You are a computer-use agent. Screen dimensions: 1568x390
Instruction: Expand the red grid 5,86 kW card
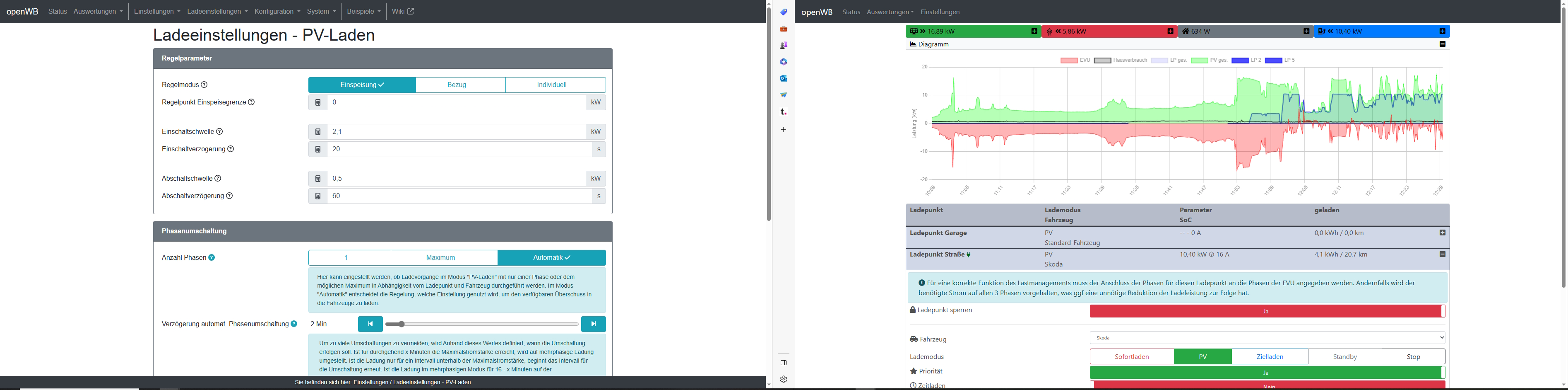pos(1171,31)
